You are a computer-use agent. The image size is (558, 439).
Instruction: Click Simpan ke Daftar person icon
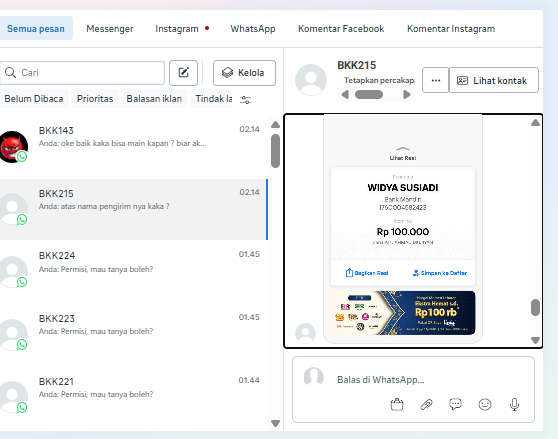tap(415, 273)
